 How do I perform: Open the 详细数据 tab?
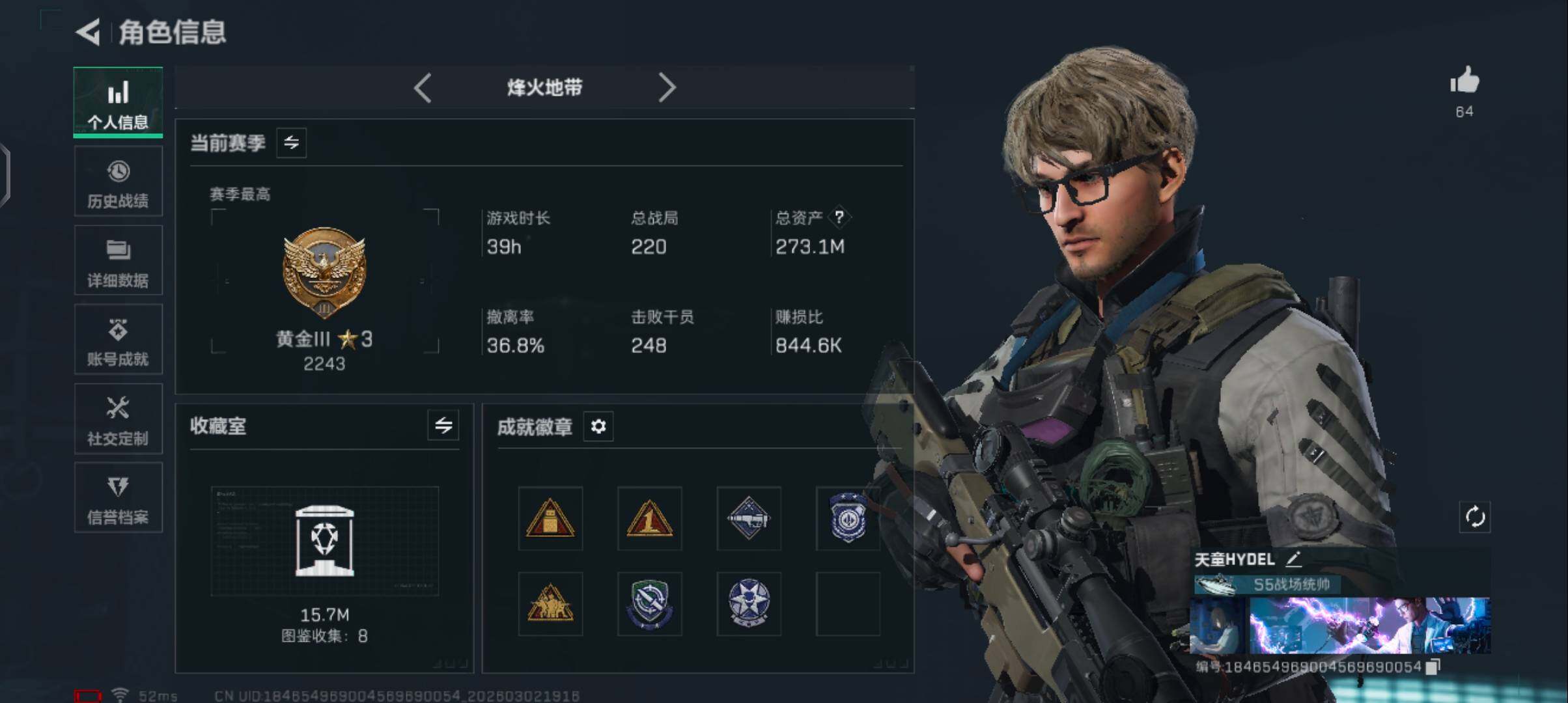tap(119, 260)
